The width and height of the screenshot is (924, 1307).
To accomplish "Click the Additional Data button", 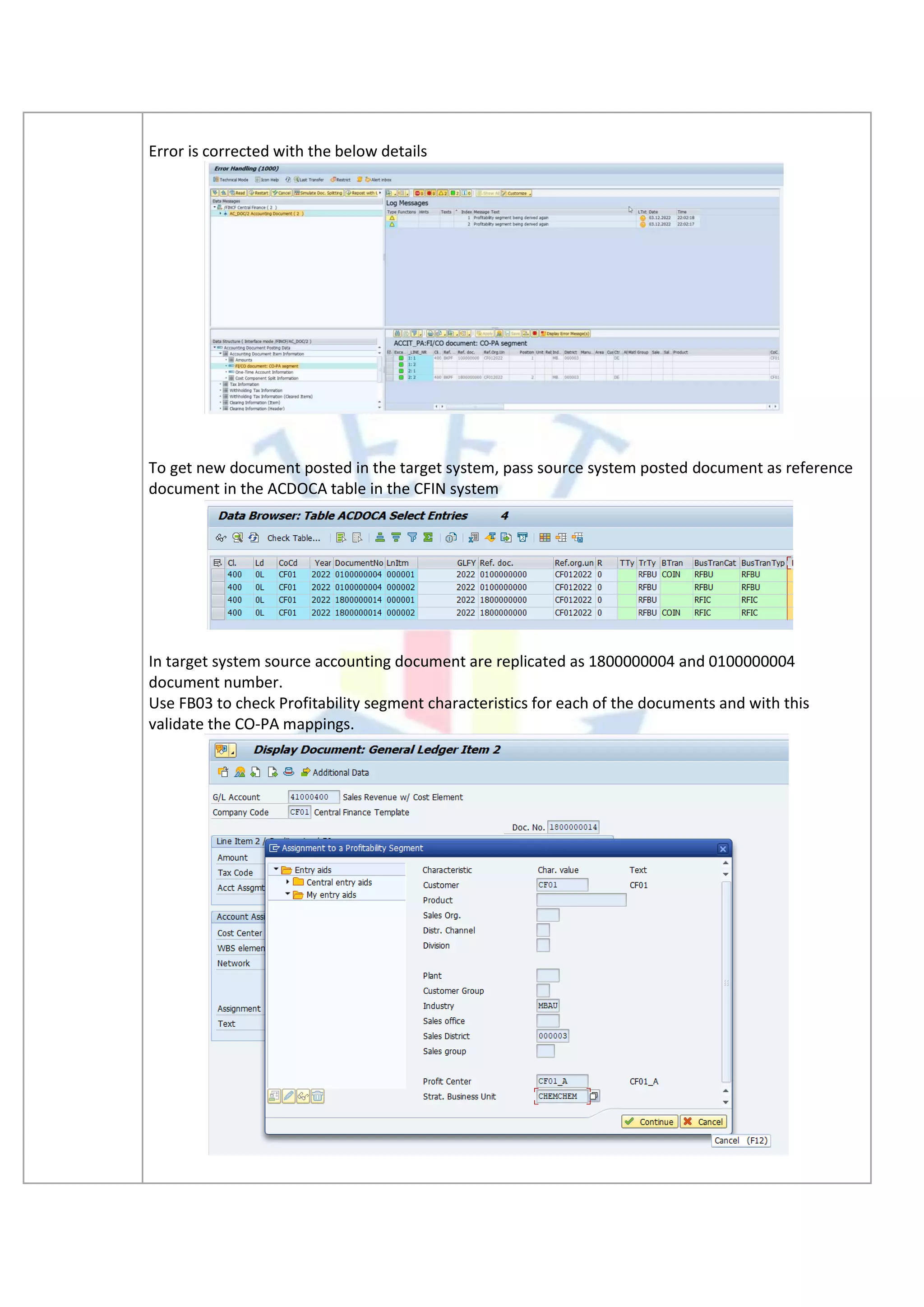I will click(335, 772).
